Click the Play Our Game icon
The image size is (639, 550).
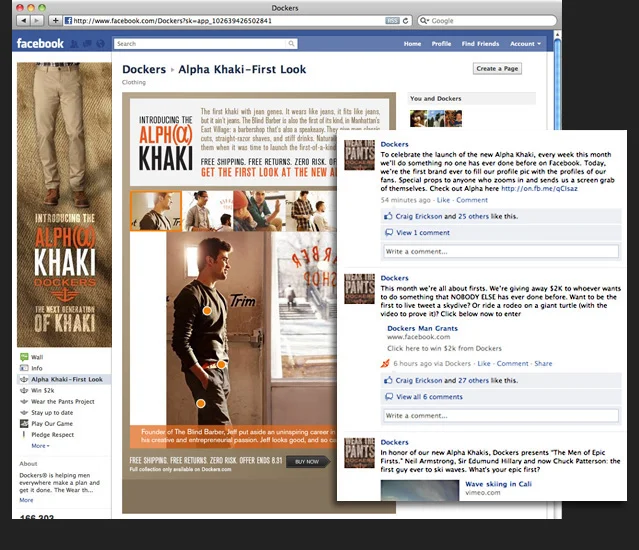point(24,423)
